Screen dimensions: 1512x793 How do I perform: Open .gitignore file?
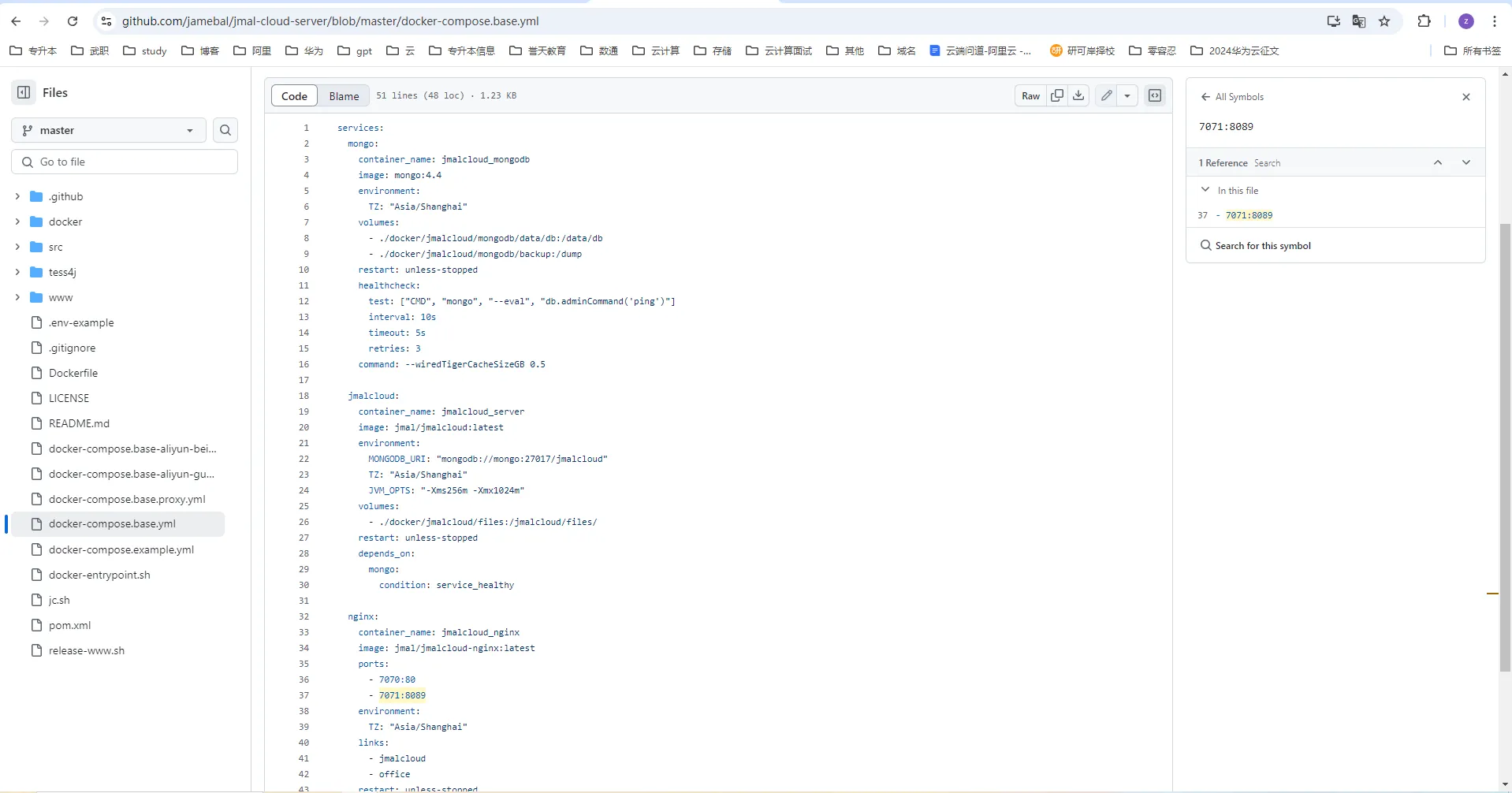(72, 348)
